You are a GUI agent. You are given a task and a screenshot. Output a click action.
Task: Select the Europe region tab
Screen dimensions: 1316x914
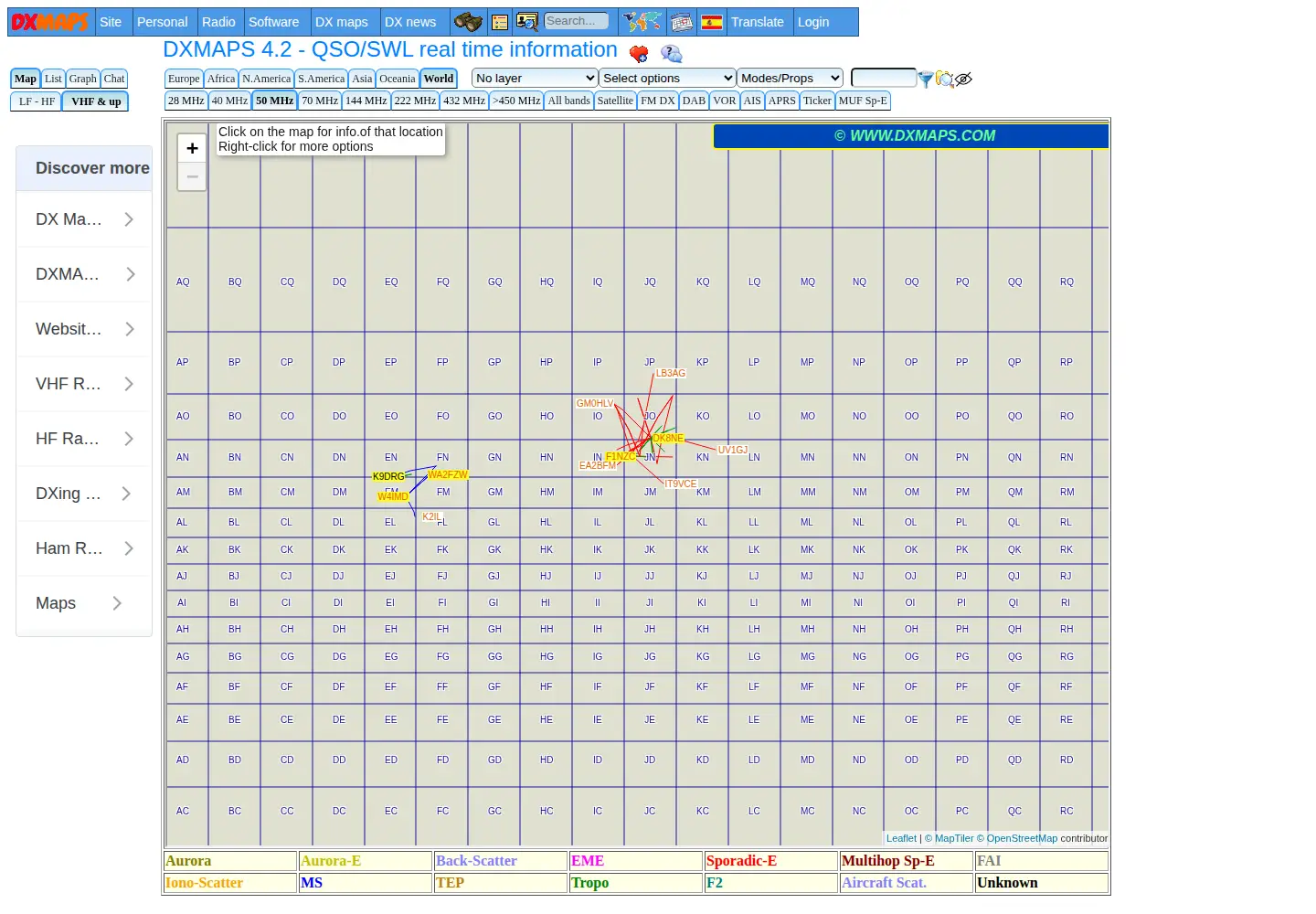click(x=184, y=79)
